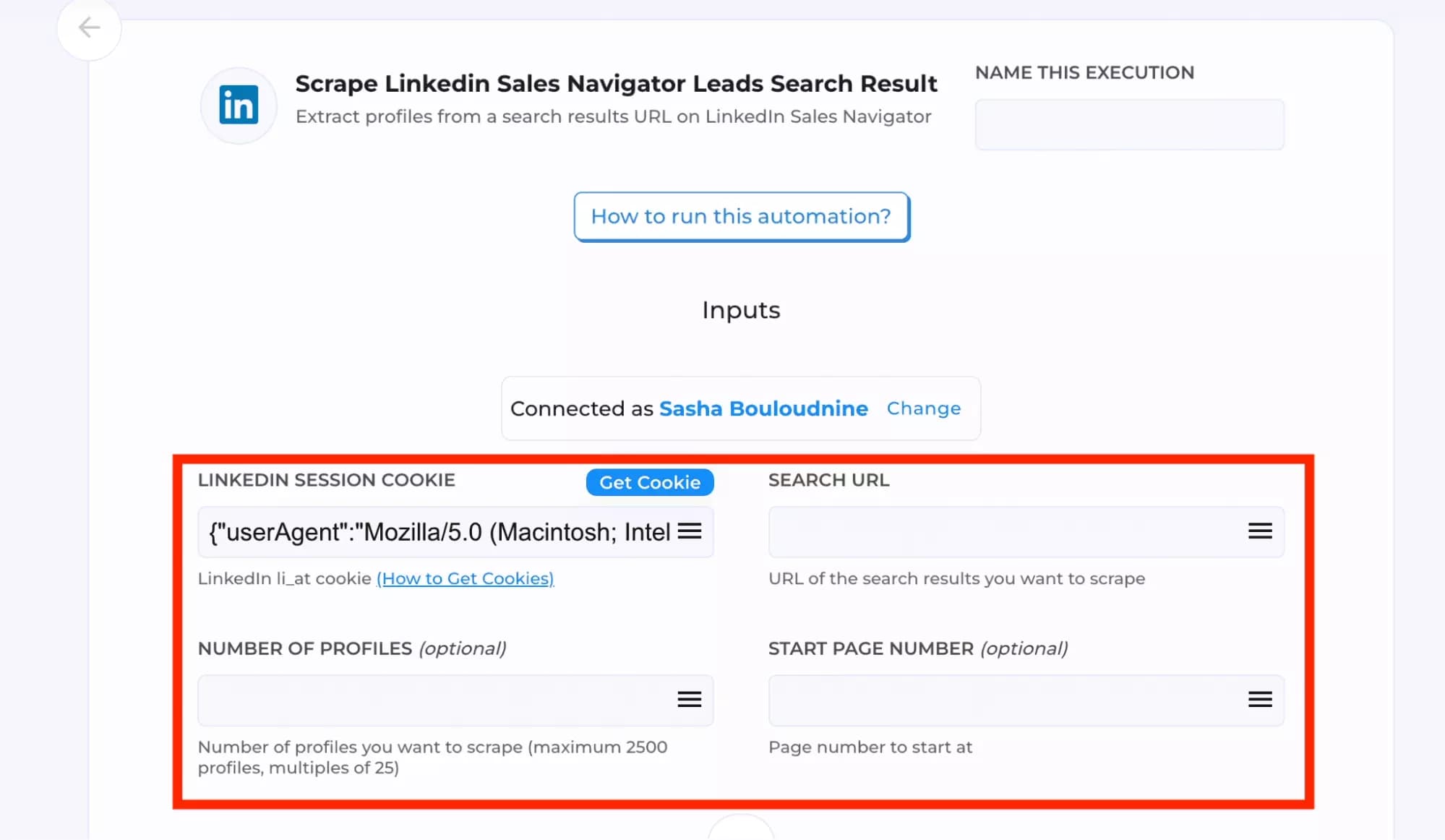Click the LinkedIn logo icon
The width and height of the screenshot is (1445, 840).
coord(238,105)
